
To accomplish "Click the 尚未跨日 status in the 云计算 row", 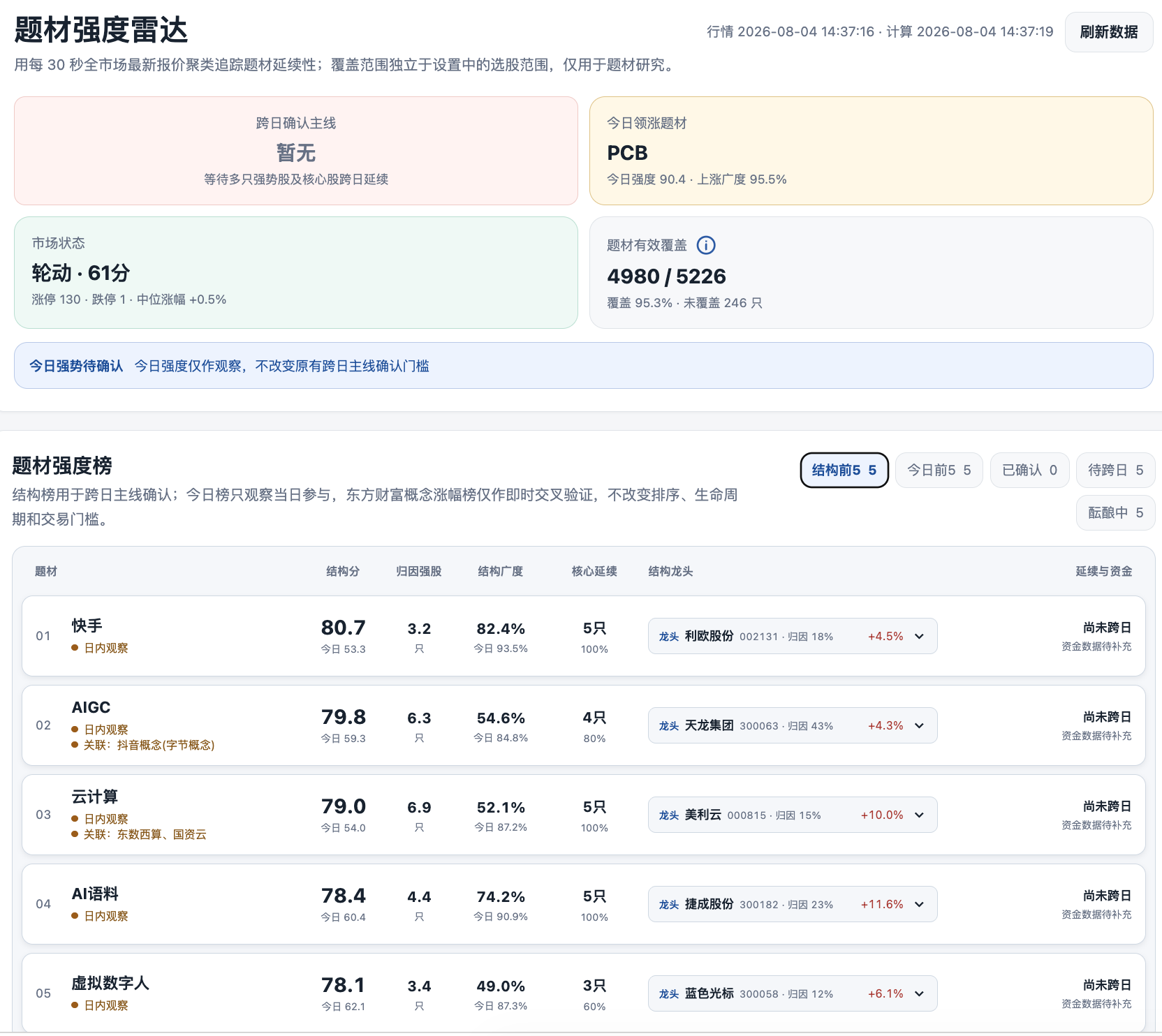I will click(x=1108, y=806).
